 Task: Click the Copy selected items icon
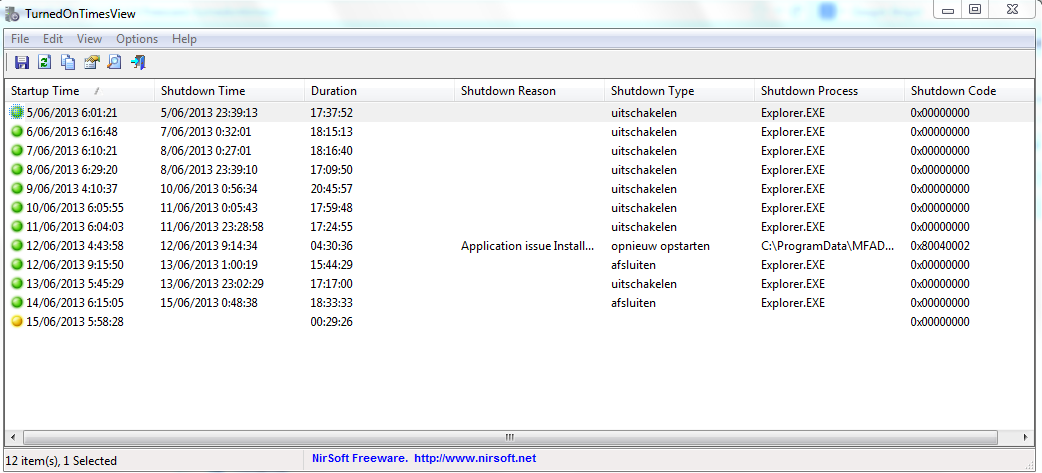tap(68, 63)
